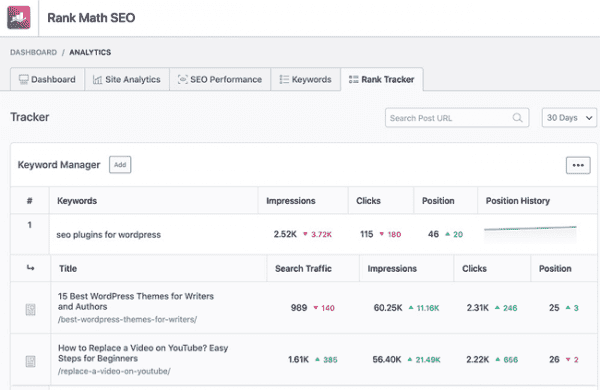Image resolution: width=600 pixels, height=390 pixels.
Task: Click the post table Position header
Action: point(555,269)
